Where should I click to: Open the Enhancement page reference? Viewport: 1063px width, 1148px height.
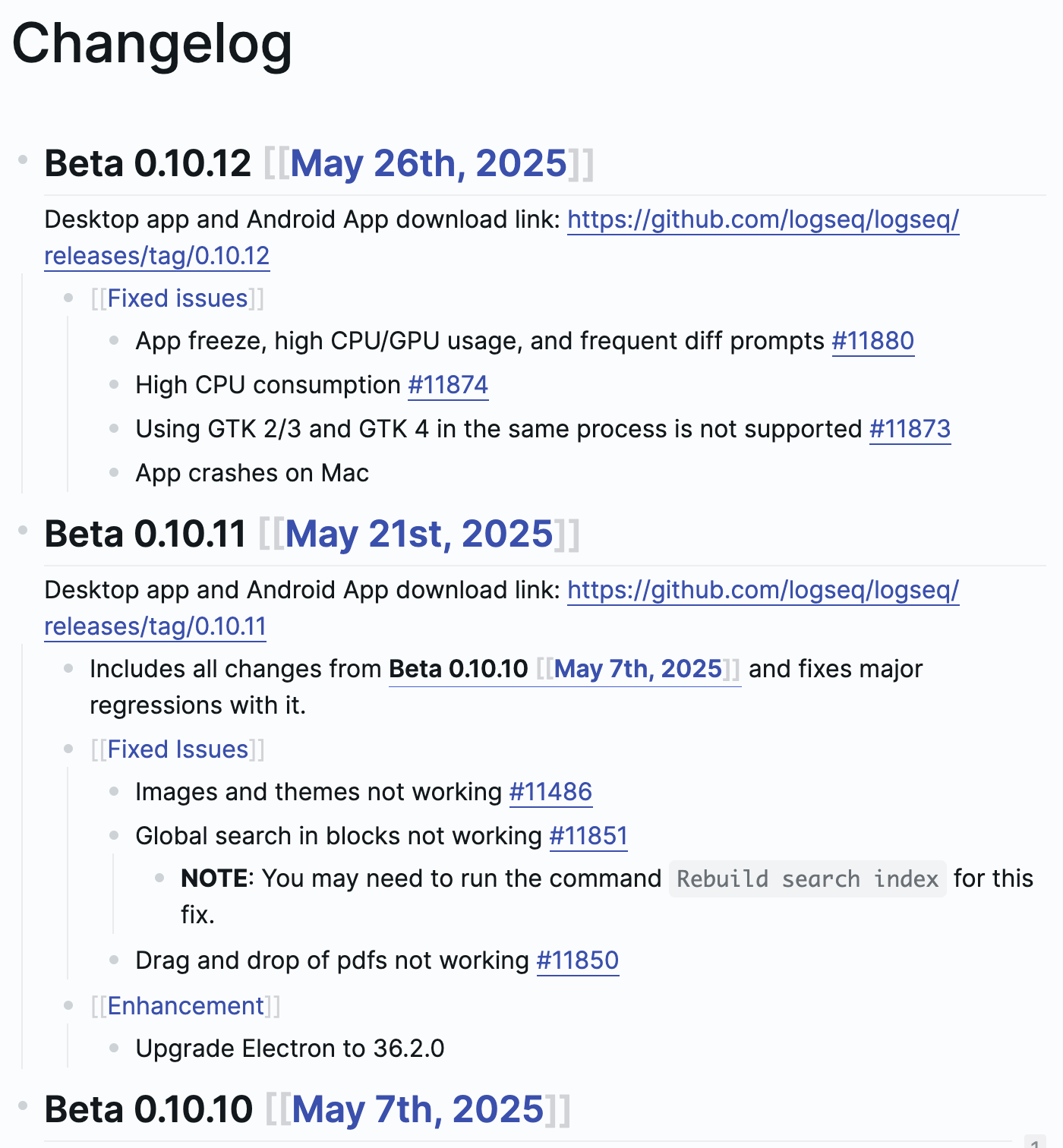186,1006
